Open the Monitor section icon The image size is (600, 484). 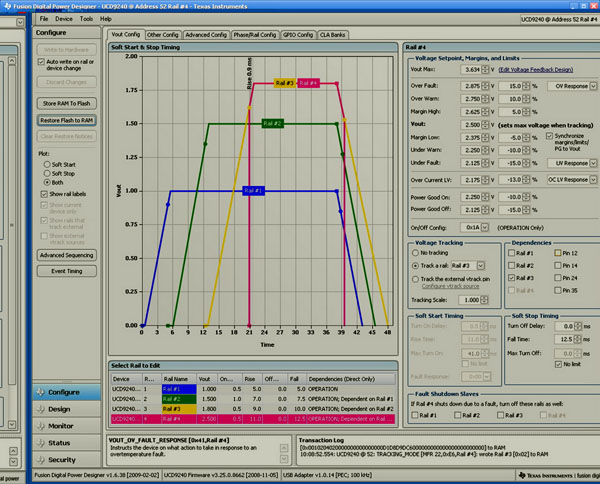point(40,426)
